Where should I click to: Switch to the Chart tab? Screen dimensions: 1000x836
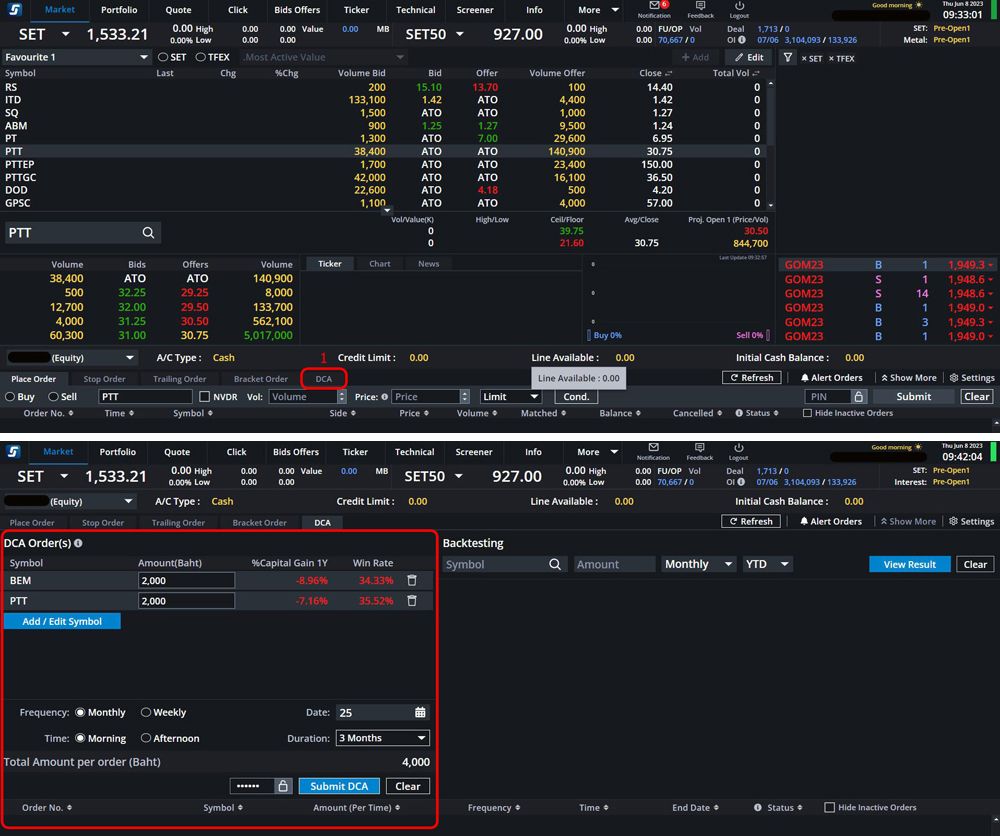coord(379,263)
